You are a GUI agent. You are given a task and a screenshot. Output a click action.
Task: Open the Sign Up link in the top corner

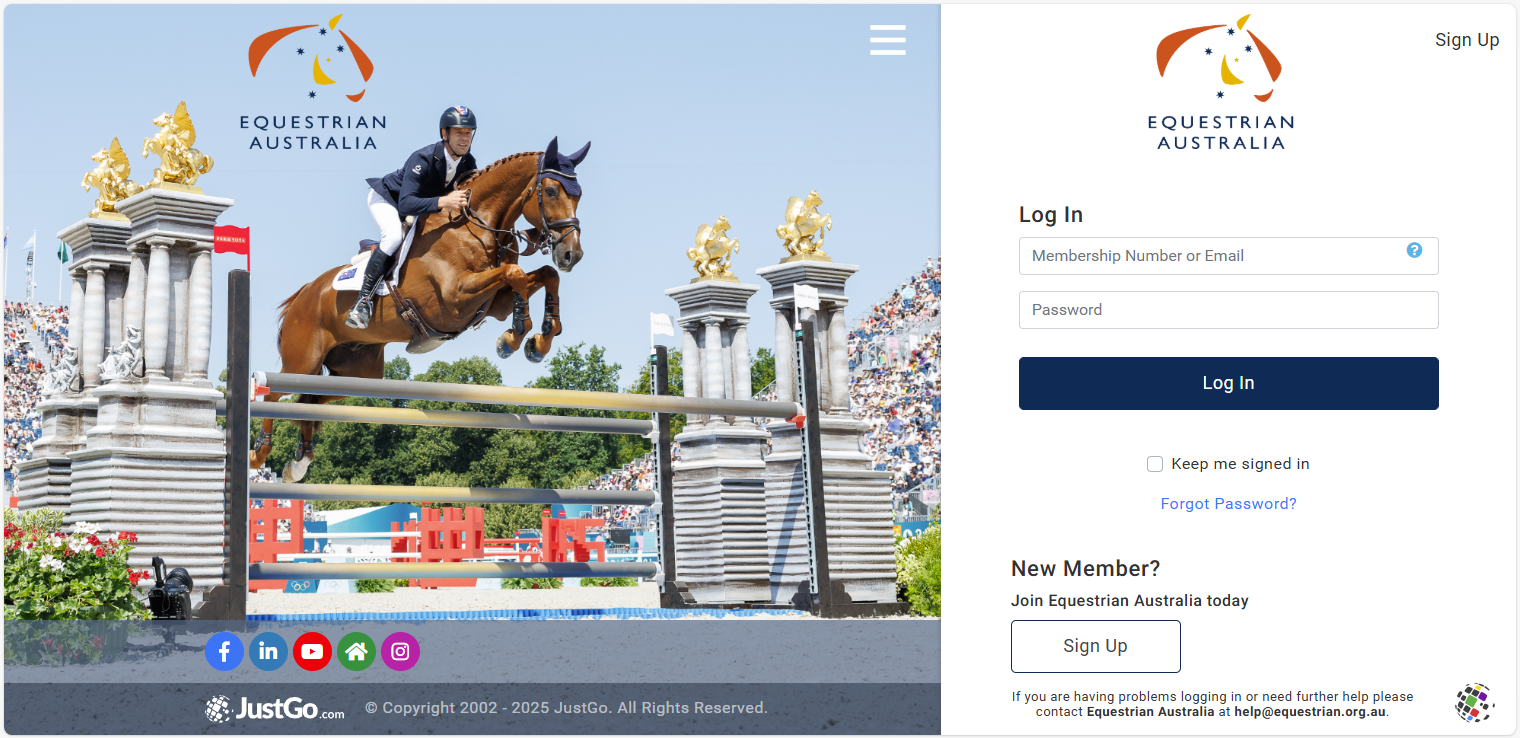1467,40
